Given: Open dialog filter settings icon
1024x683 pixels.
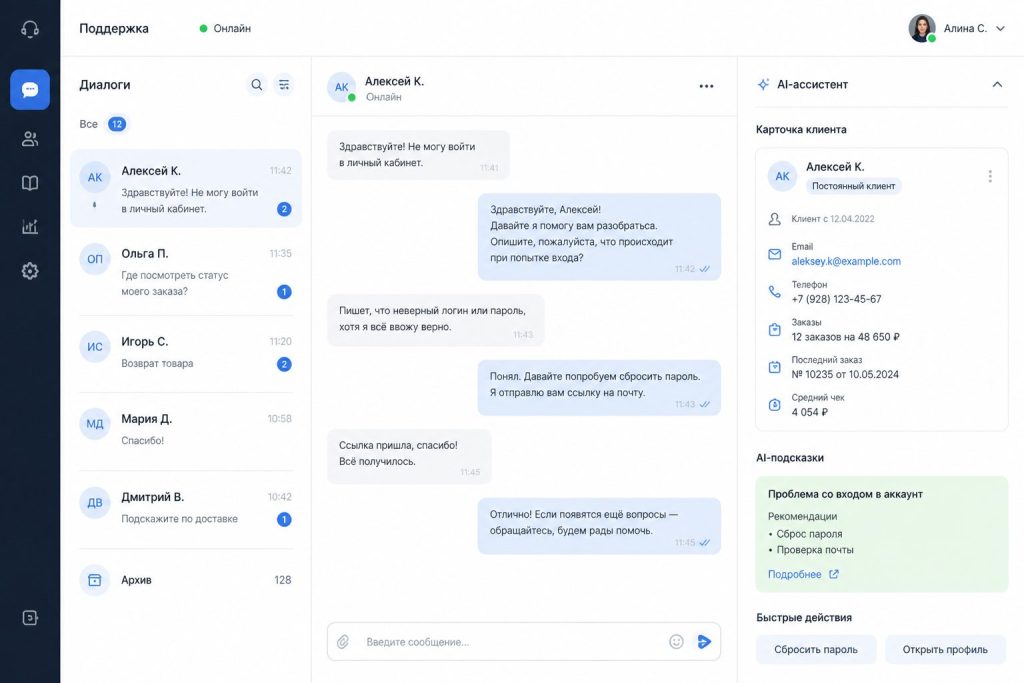Looking at the screenshot, I should coord(284,85).
